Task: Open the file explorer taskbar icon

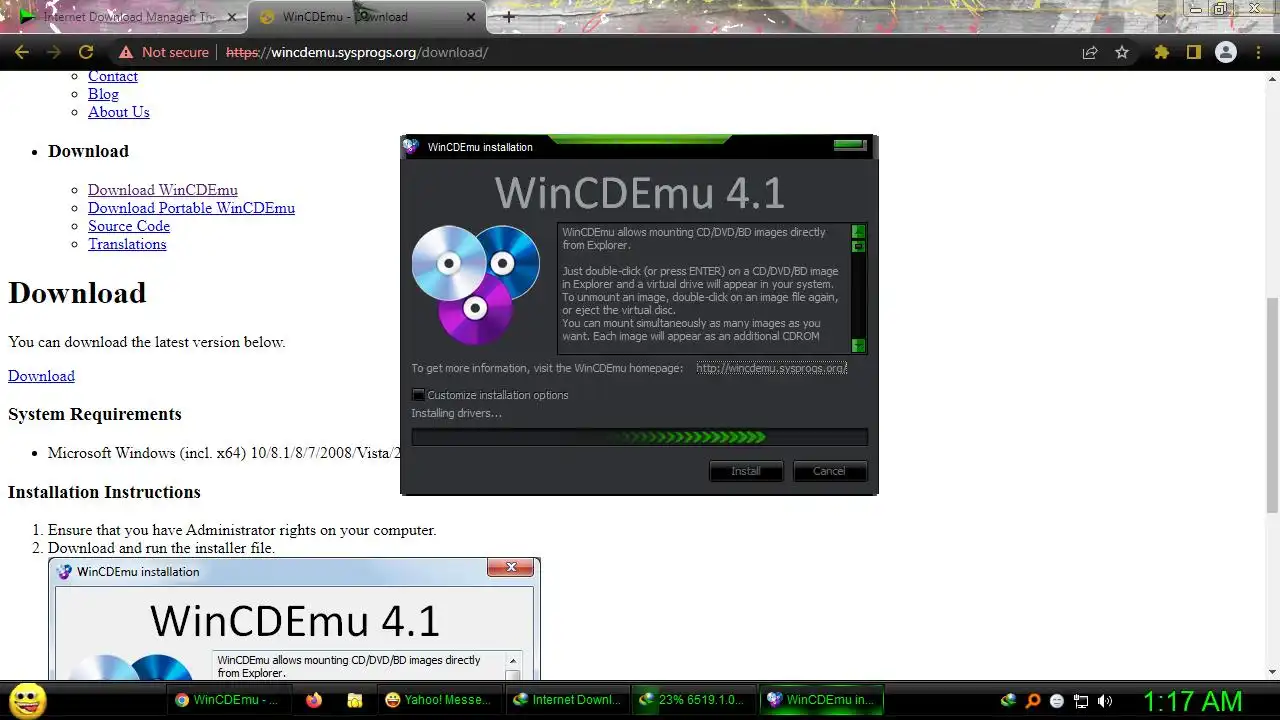Action: pos(354,700)
